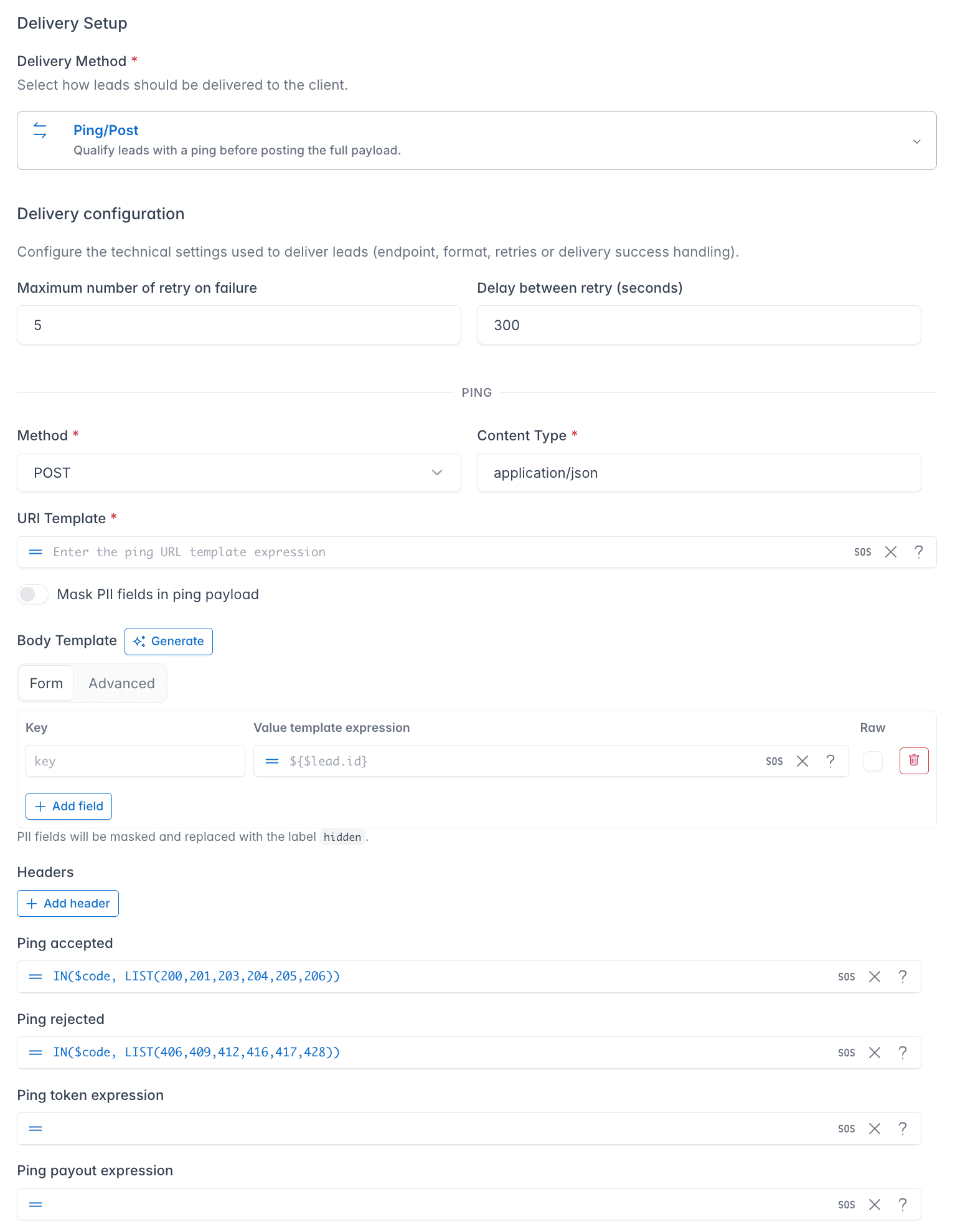Image resolution: width=955 pixels, height=1232 pixels.
Task: Open help for Ping token expression
Action: (x=902, y=1129)
